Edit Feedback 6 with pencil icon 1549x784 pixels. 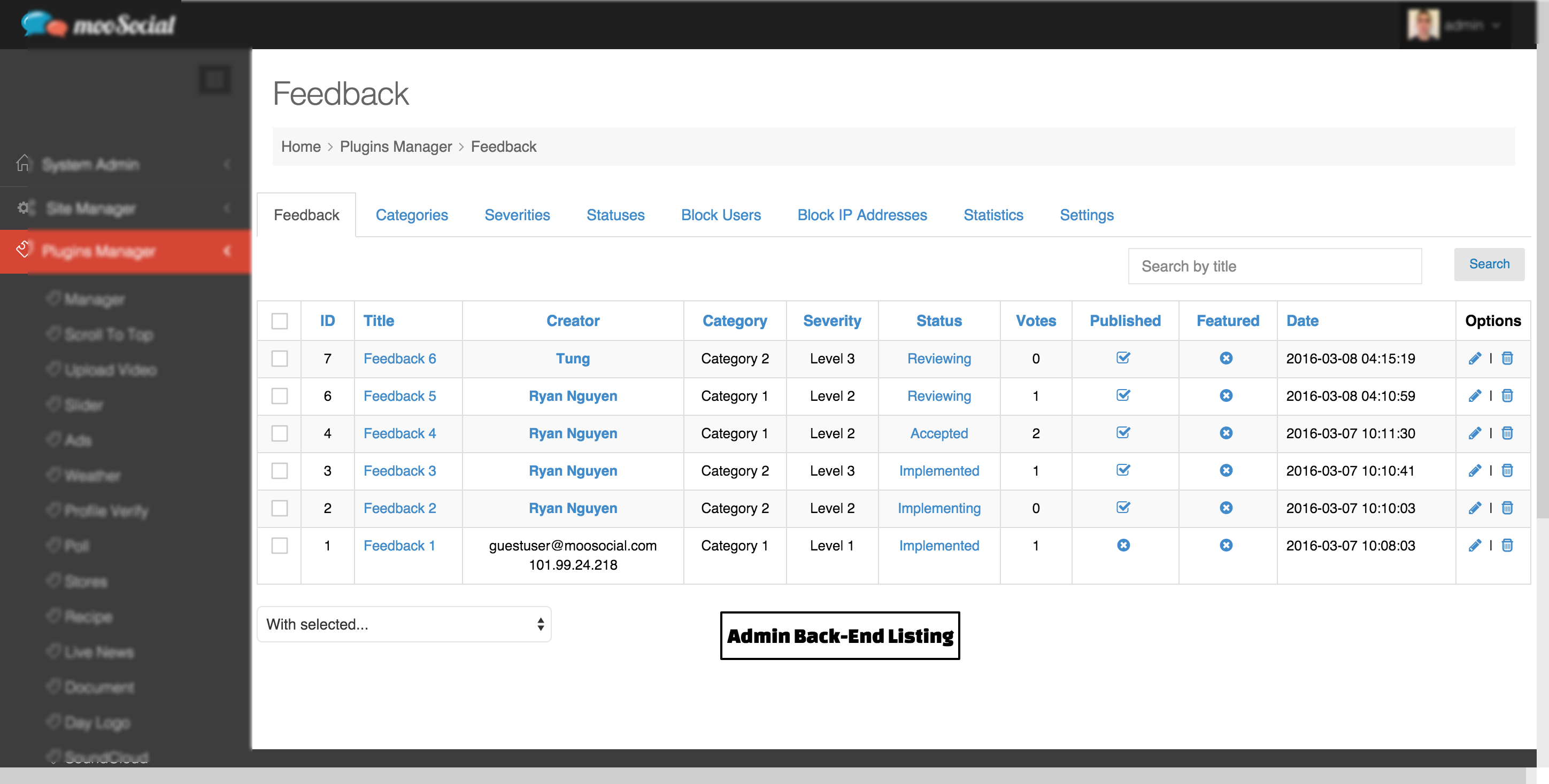[x=1475, y=358]
